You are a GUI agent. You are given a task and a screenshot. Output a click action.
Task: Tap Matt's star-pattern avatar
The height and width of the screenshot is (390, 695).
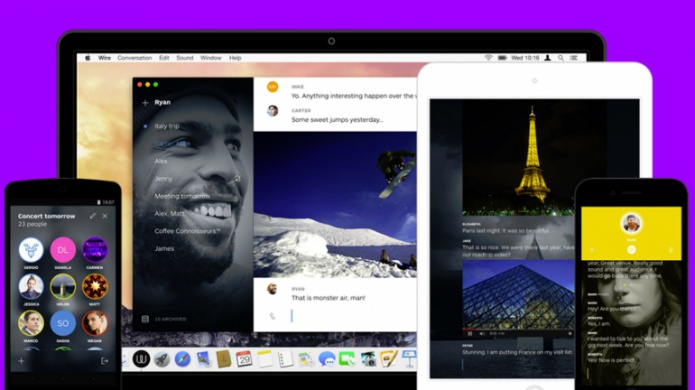click(x=95, y=287)
